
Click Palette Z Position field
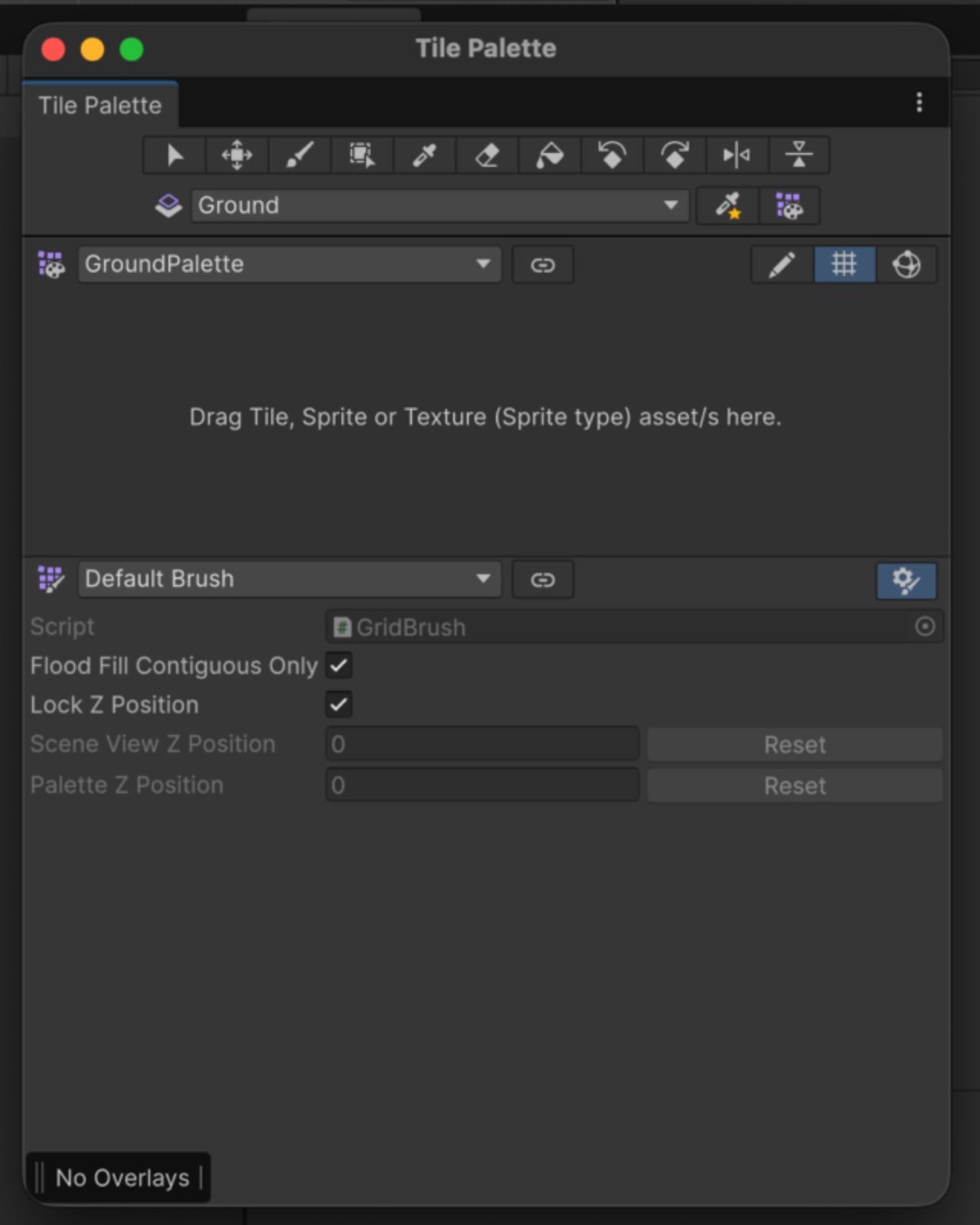(482, 786)
